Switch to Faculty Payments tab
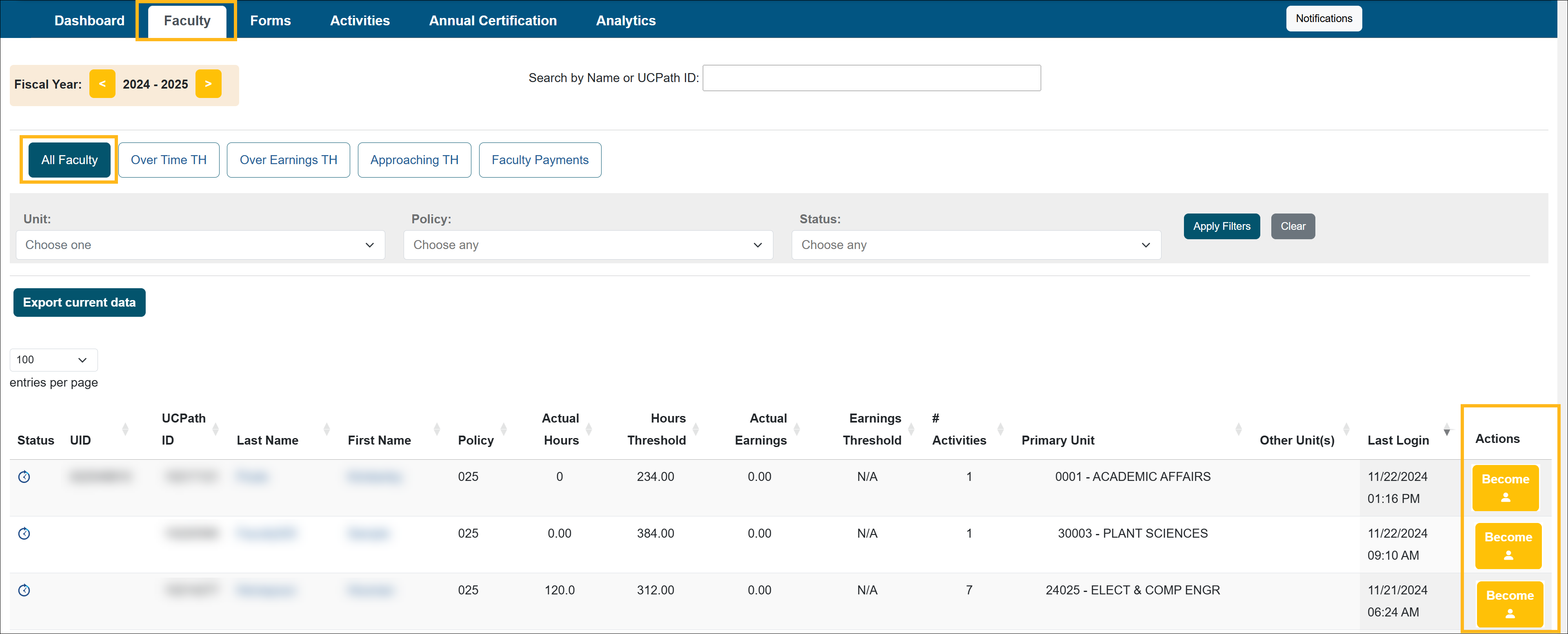The height and width of the screenshot is (634, 1568). click(x=540, y=160)
